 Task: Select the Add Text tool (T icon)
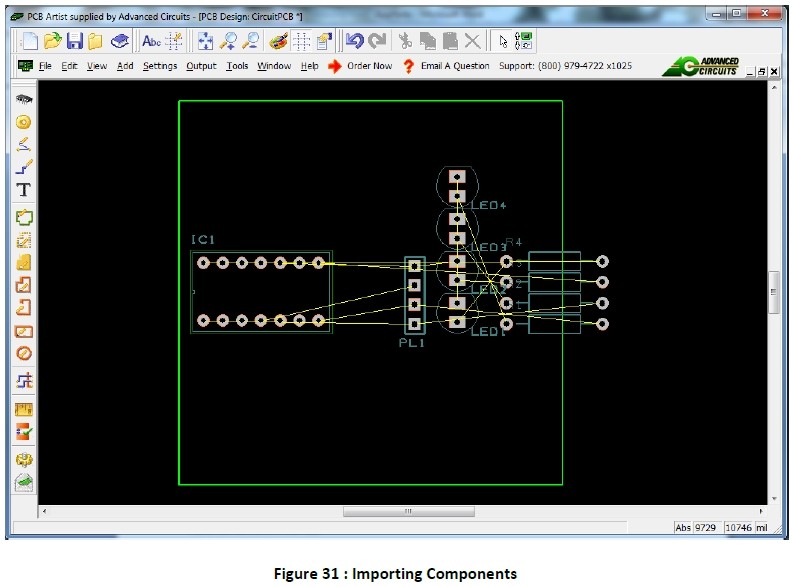(24, 190)
